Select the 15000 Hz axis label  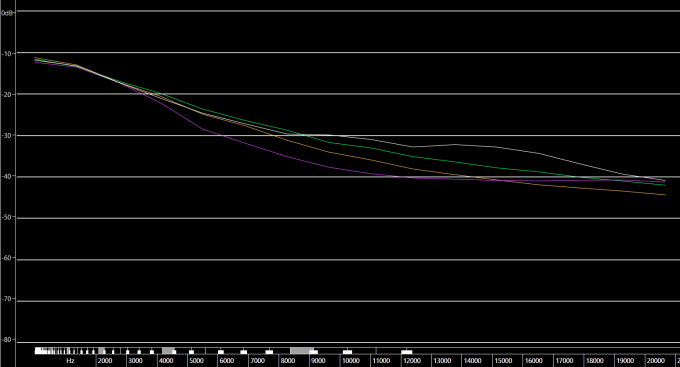coord(503,361)
